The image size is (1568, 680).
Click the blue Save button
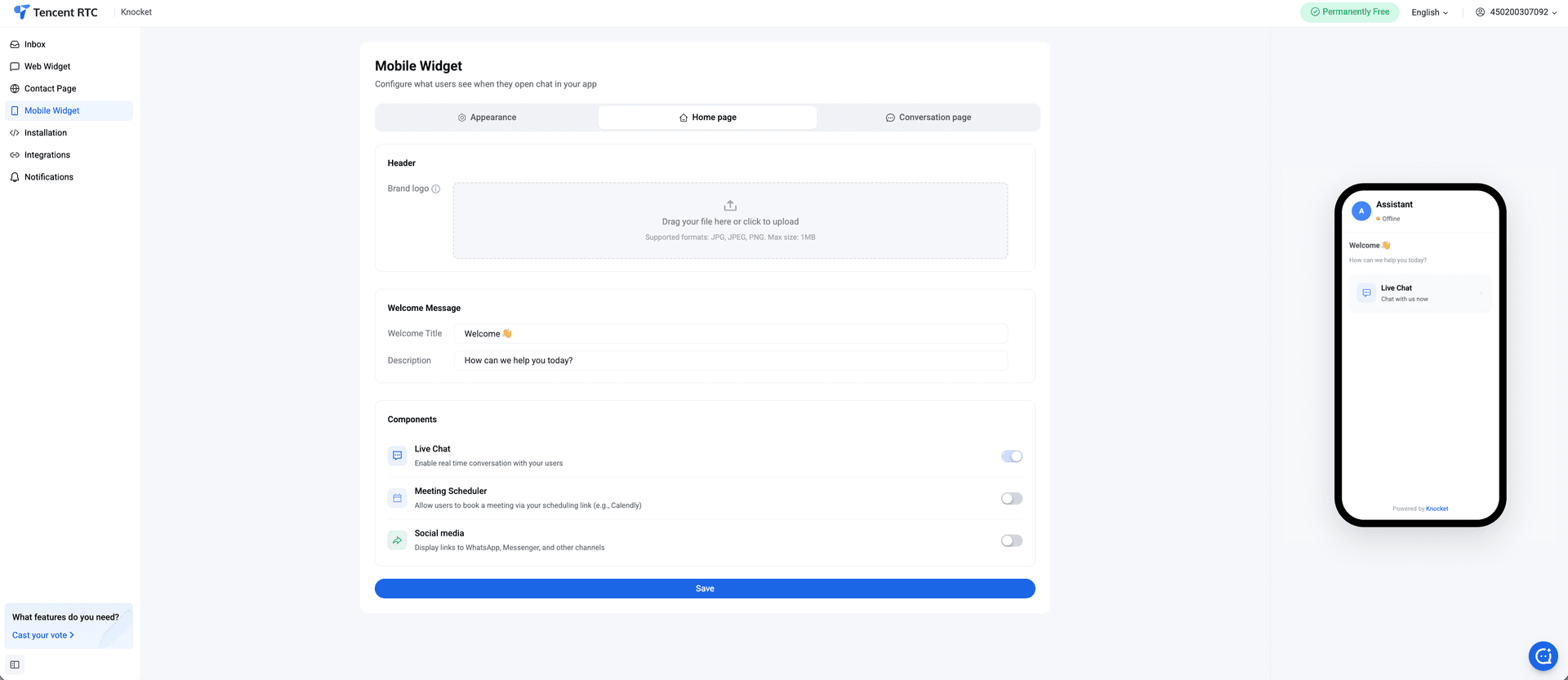705,589
